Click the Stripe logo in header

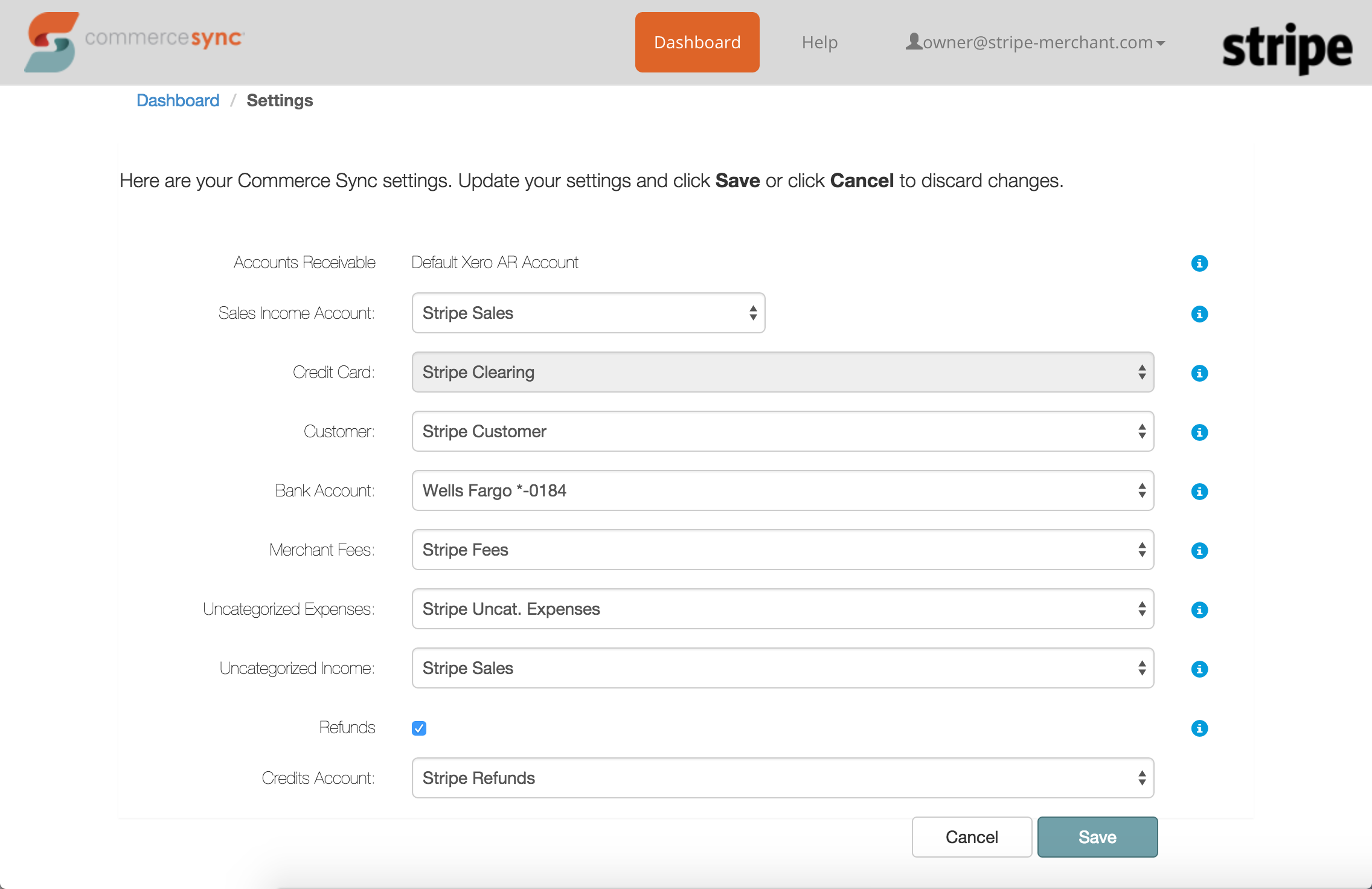click(1287, 48)
